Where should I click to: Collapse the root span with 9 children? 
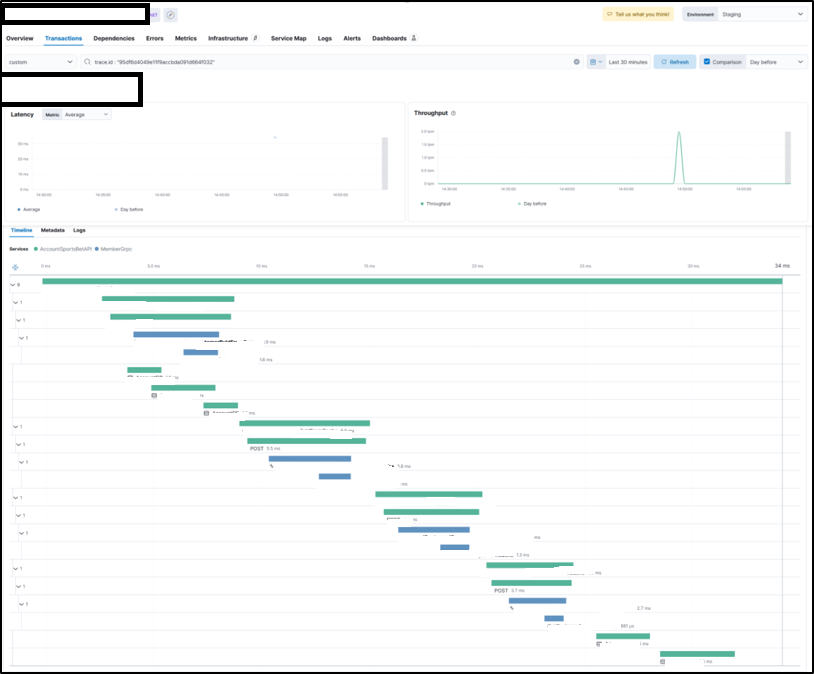[12, 284]
